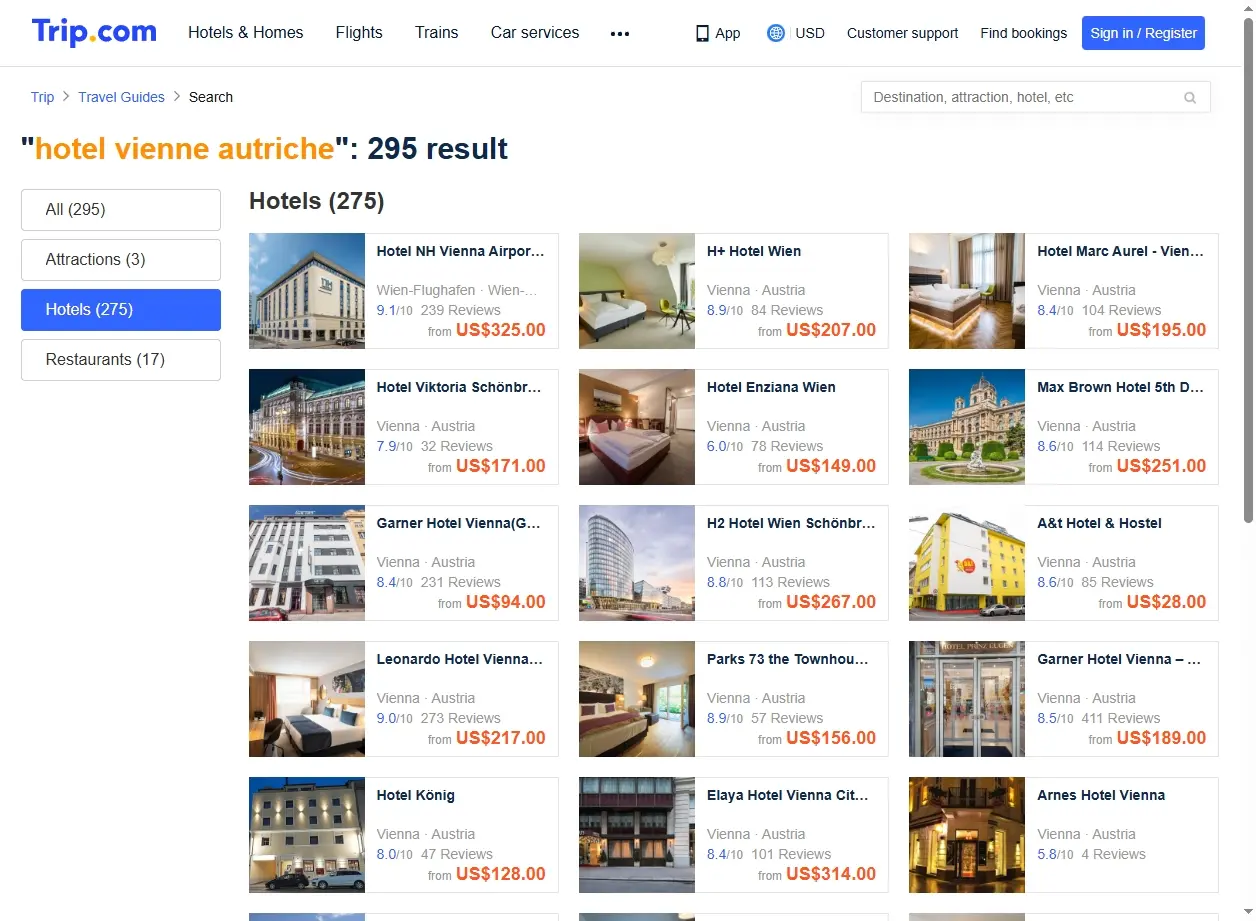Click the 411 Reviews text
This screenshot has width=1256, height=921.
coord(1120,718)
